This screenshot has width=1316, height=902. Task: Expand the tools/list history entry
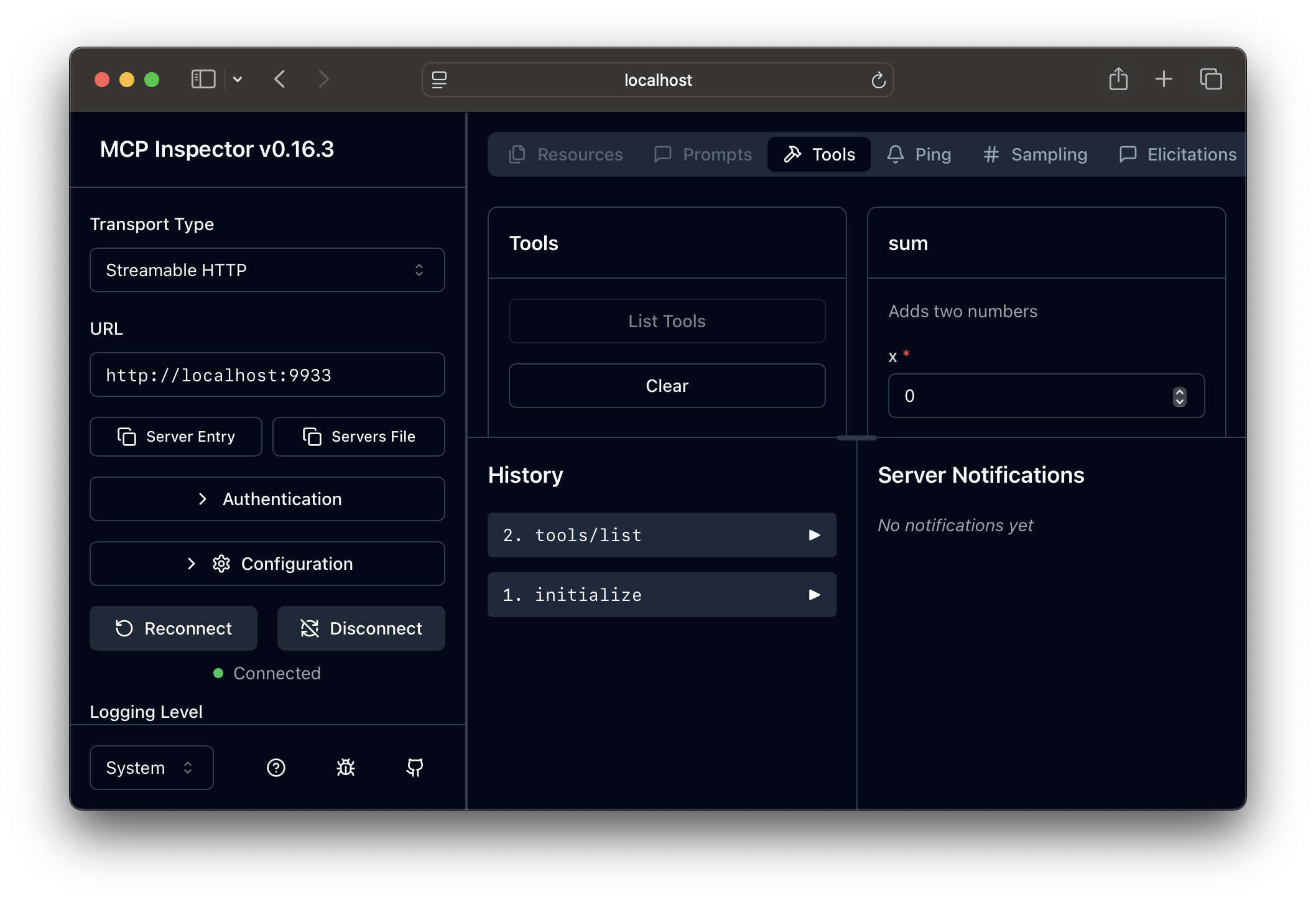coord(662,535)
